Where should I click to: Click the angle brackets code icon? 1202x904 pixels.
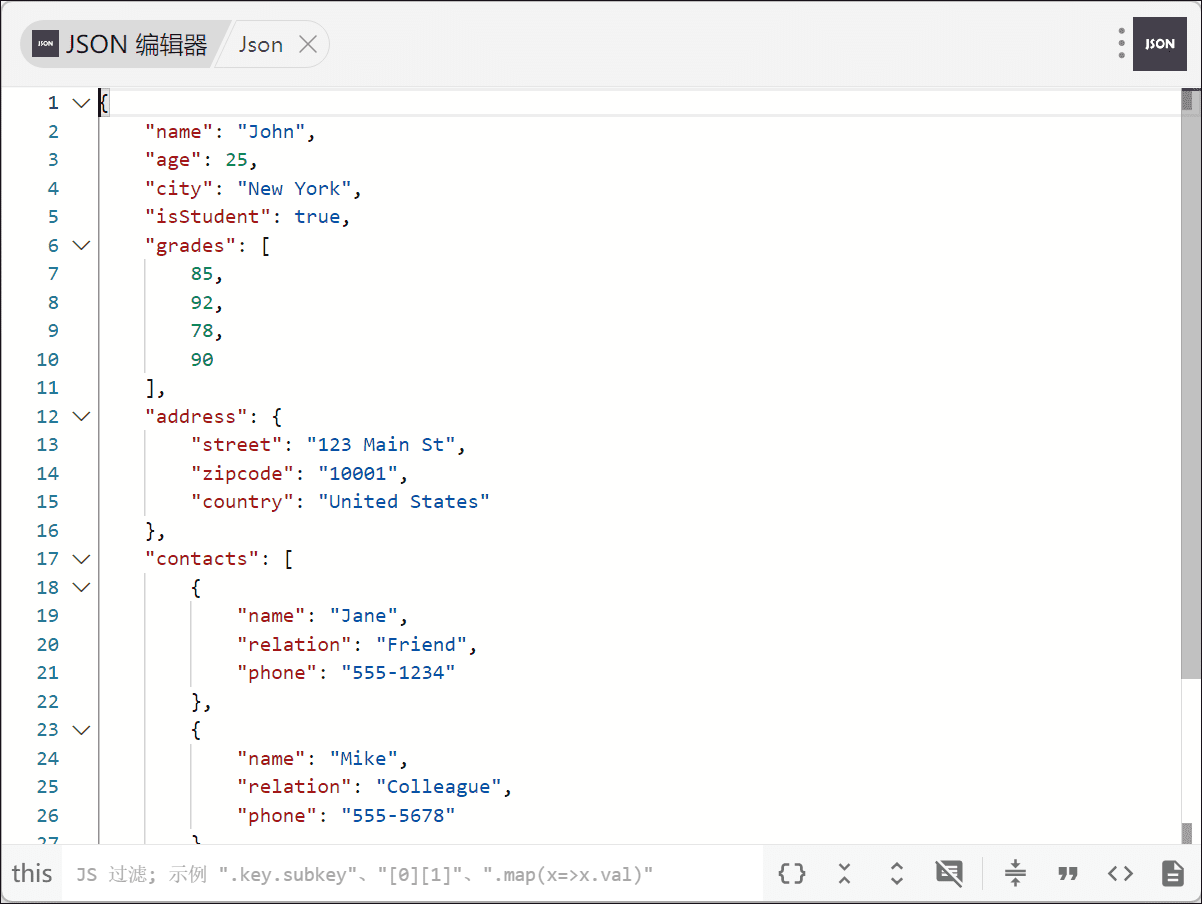[x=1120, y=873]
